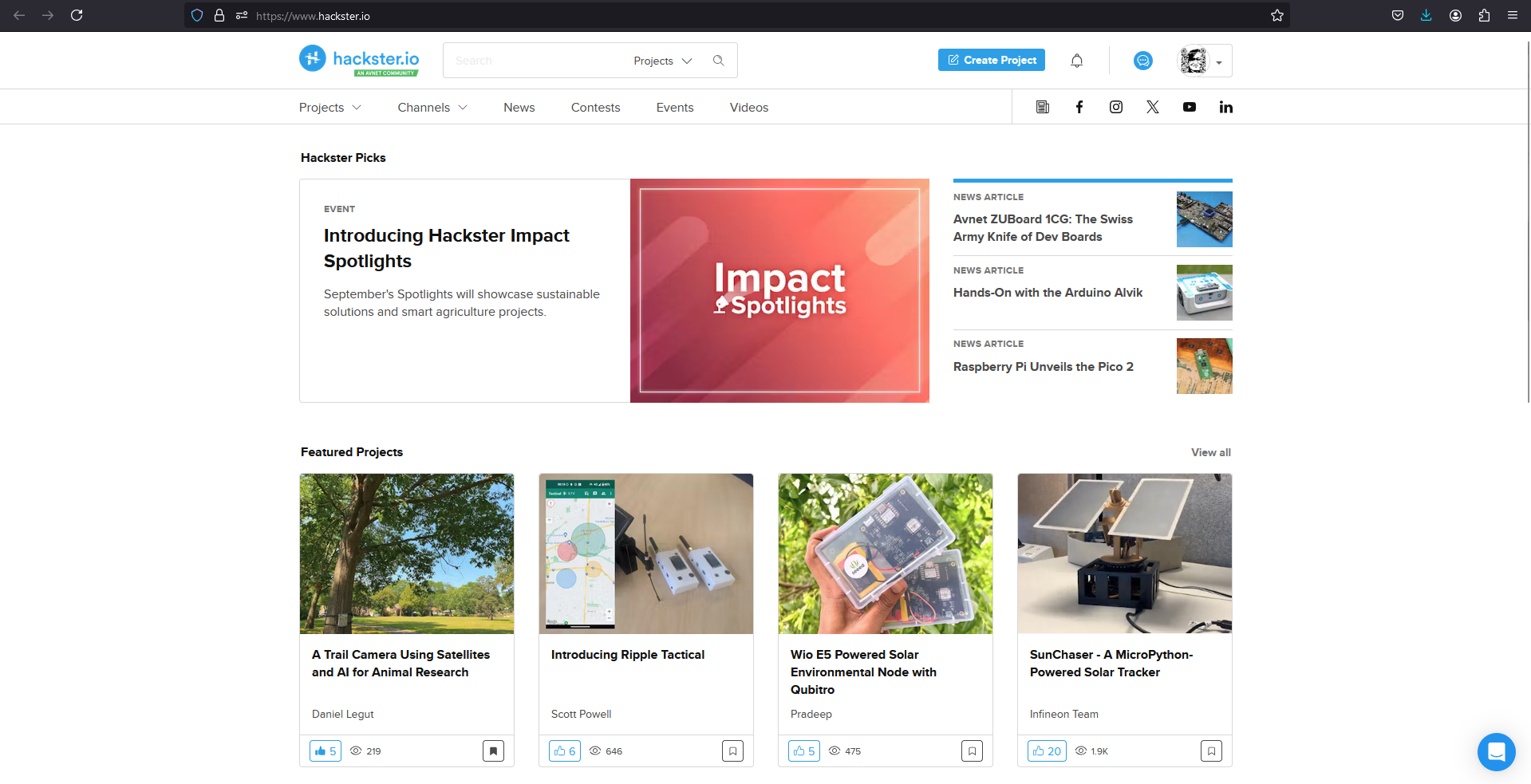This screenshot has width=1531, height=784.
Task: Open the Firefox account icon
Action: [x=1455, y=15]
